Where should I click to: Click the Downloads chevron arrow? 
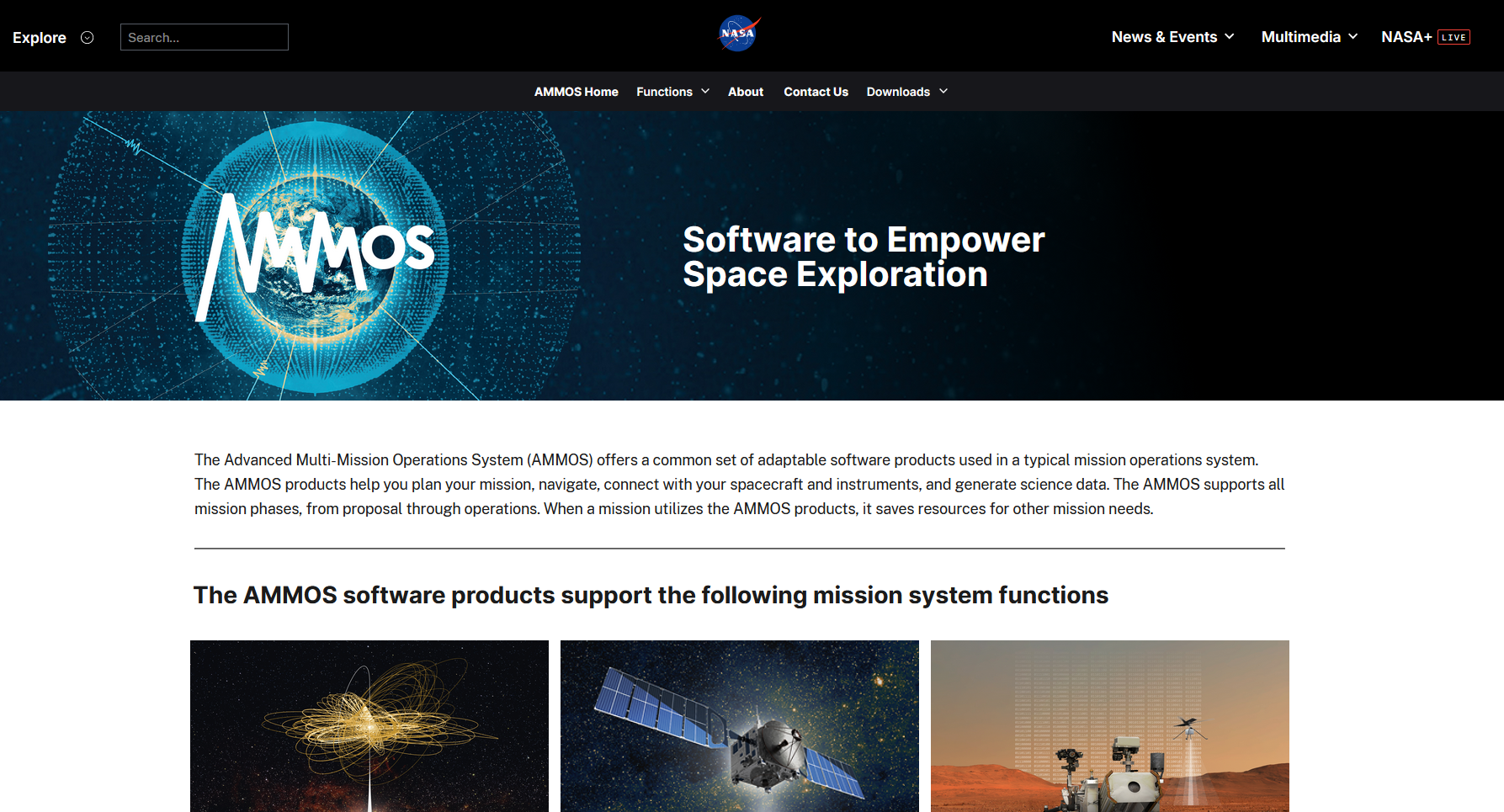[943, 92]
